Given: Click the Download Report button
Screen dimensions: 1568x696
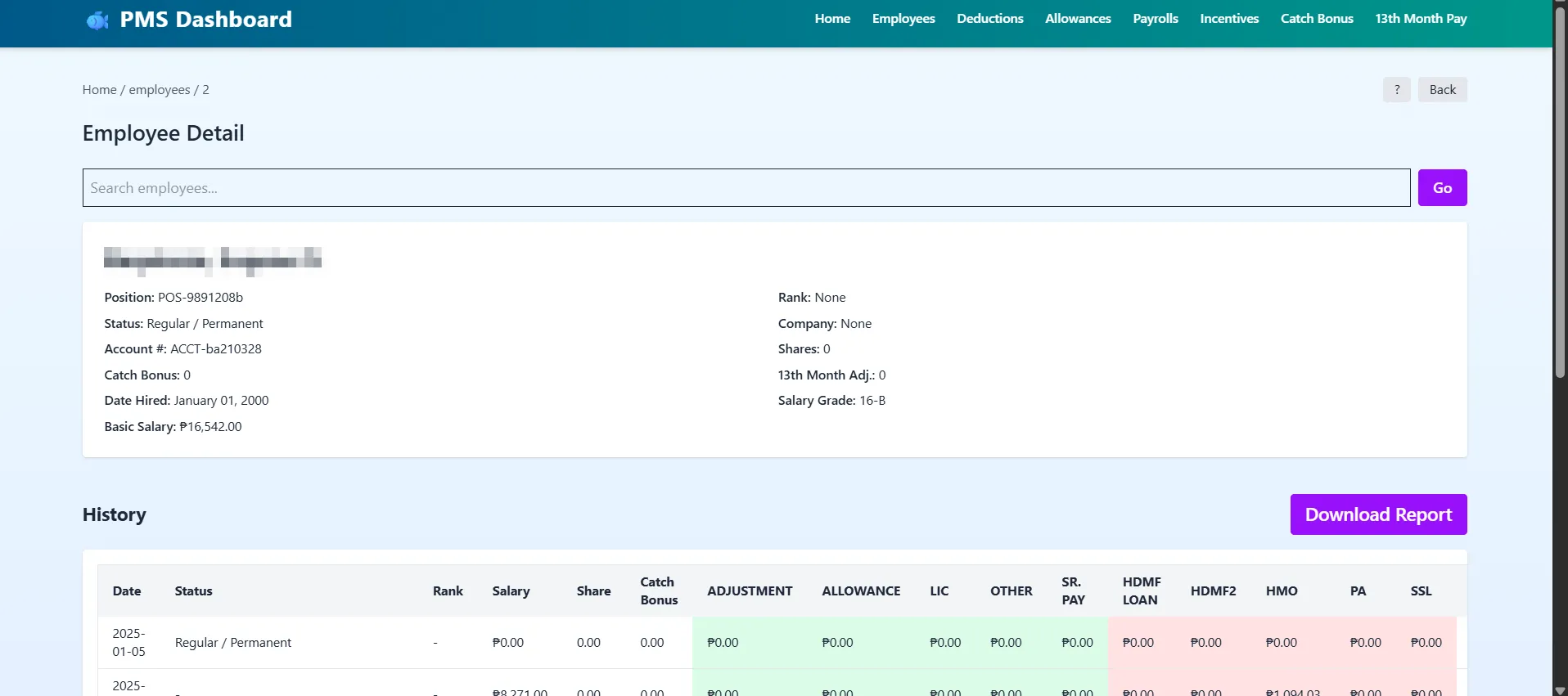Looking at the screenshot, I should [1378, 514].
